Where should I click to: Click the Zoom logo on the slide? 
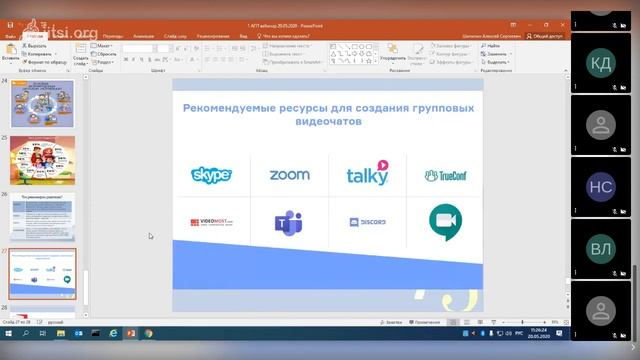[289, 175]
